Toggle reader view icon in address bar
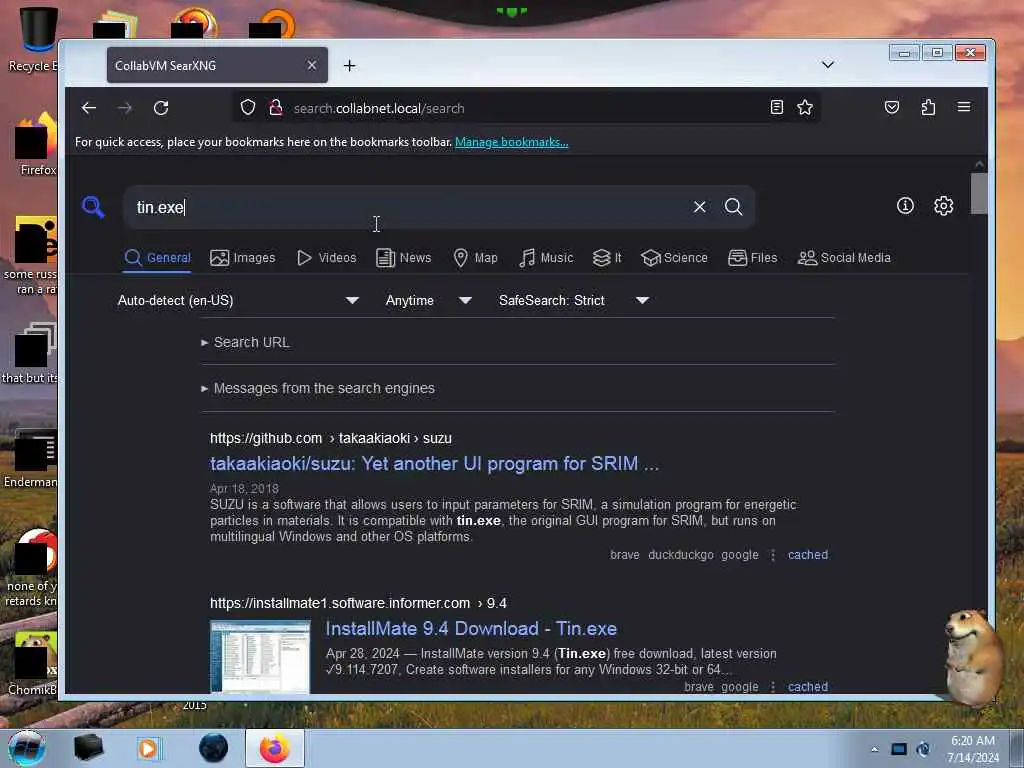The width and height of the screenshot is (1024, 768). click(x=776, y=107)
